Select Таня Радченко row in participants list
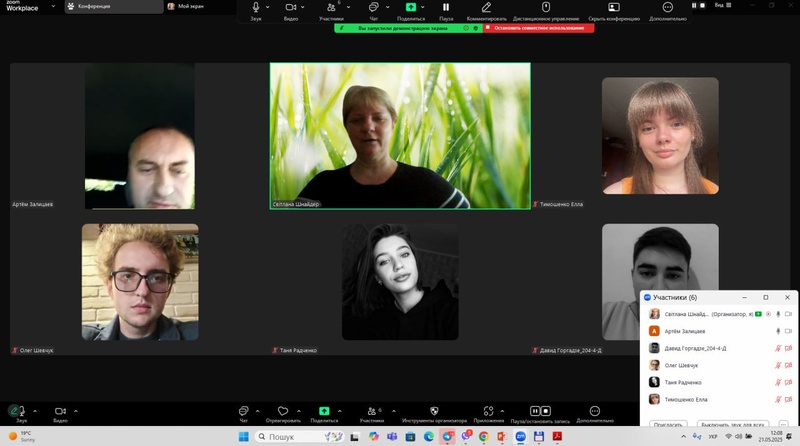 coord(719,382)
